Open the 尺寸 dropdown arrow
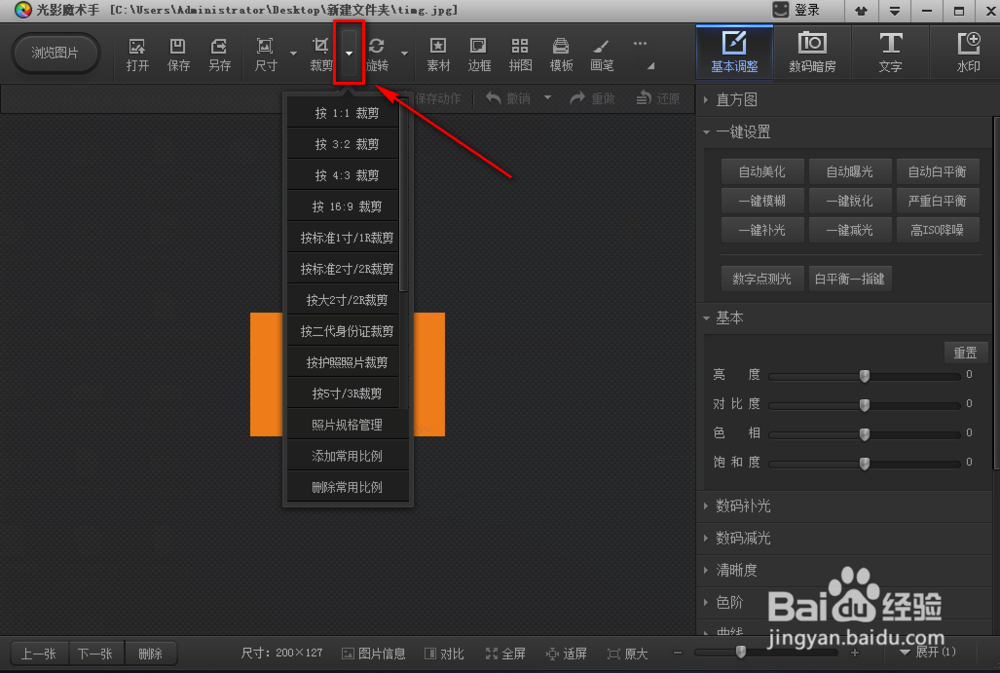1000x673 pixels. pyautogui.click(x=293, y=54)
